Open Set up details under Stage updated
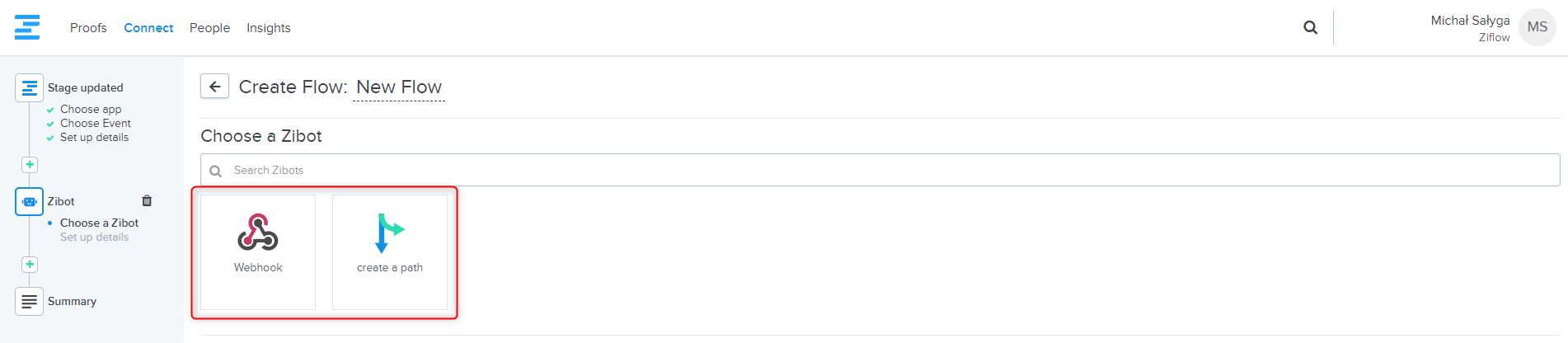The image size is (1568, 343). [94, 138]
